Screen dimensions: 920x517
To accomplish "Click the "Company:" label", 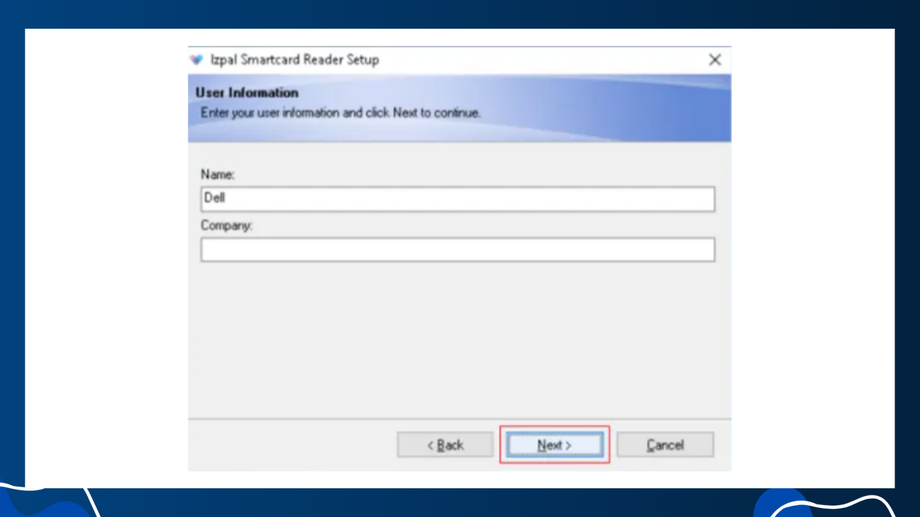I will (226, 225).
